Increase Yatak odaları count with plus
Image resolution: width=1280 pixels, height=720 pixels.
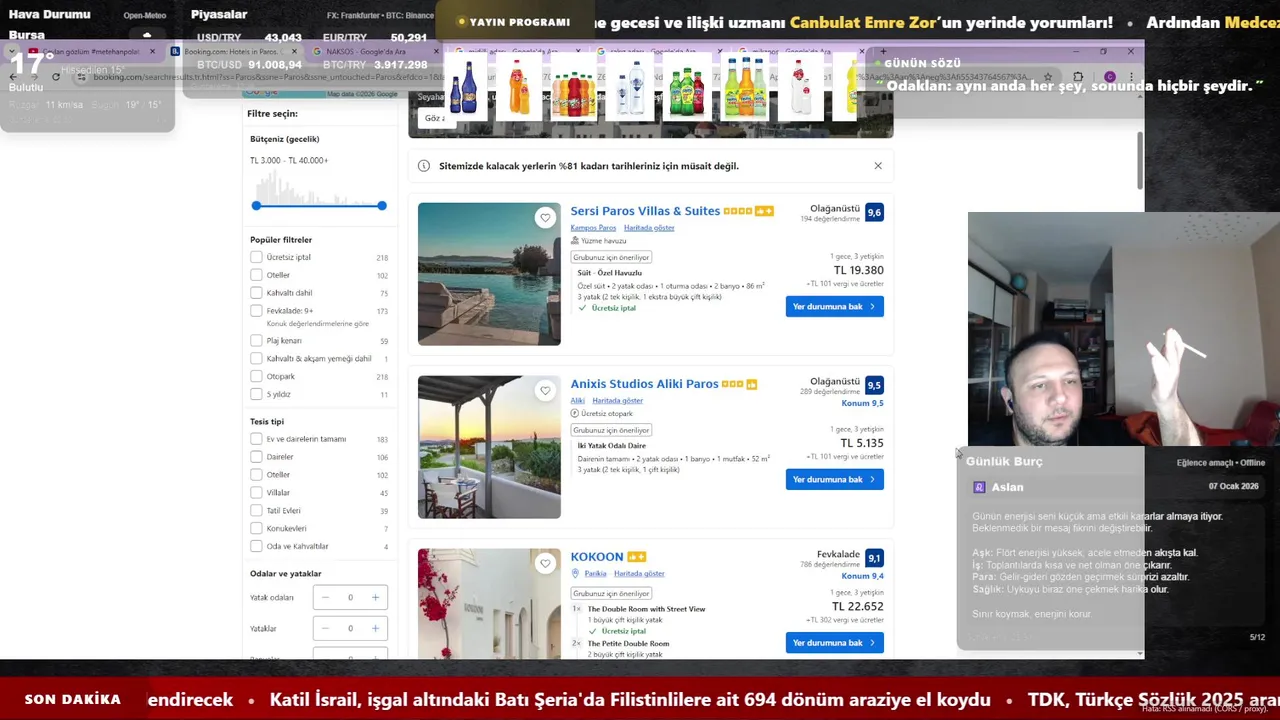pos(375,598)
